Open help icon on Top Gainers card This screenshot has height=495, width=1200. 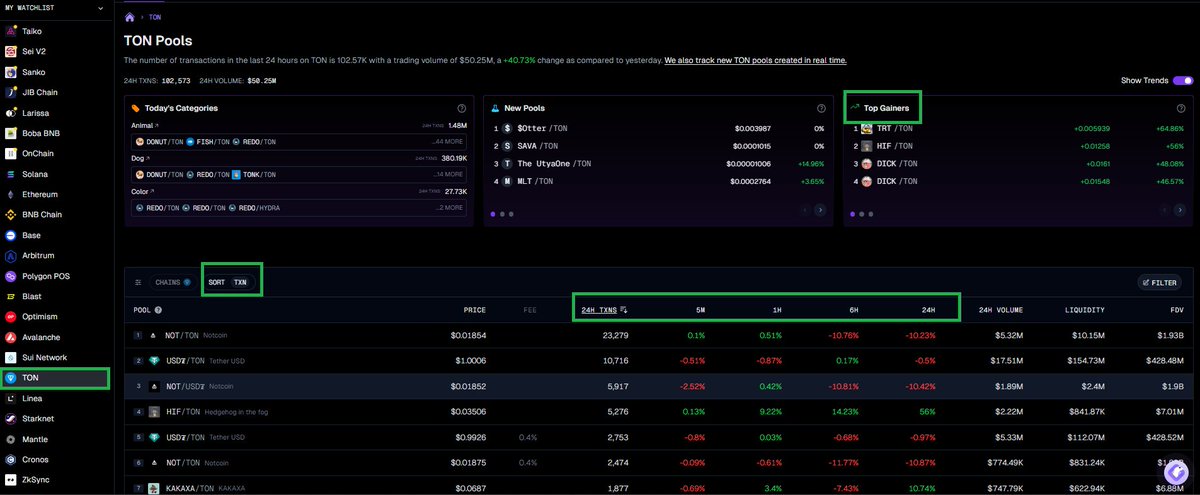pos(1180,108)
